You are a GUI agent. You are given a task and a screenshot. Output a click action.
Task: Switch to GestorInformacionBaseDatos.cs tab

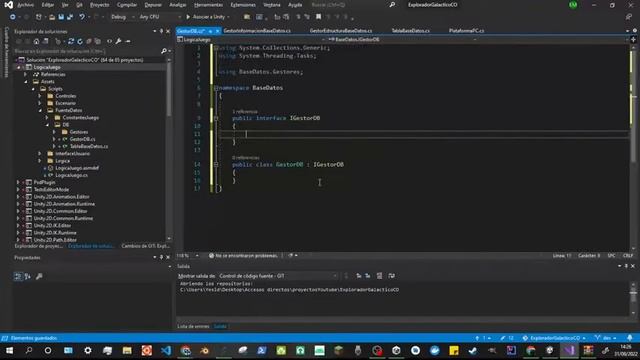(257, 31)
